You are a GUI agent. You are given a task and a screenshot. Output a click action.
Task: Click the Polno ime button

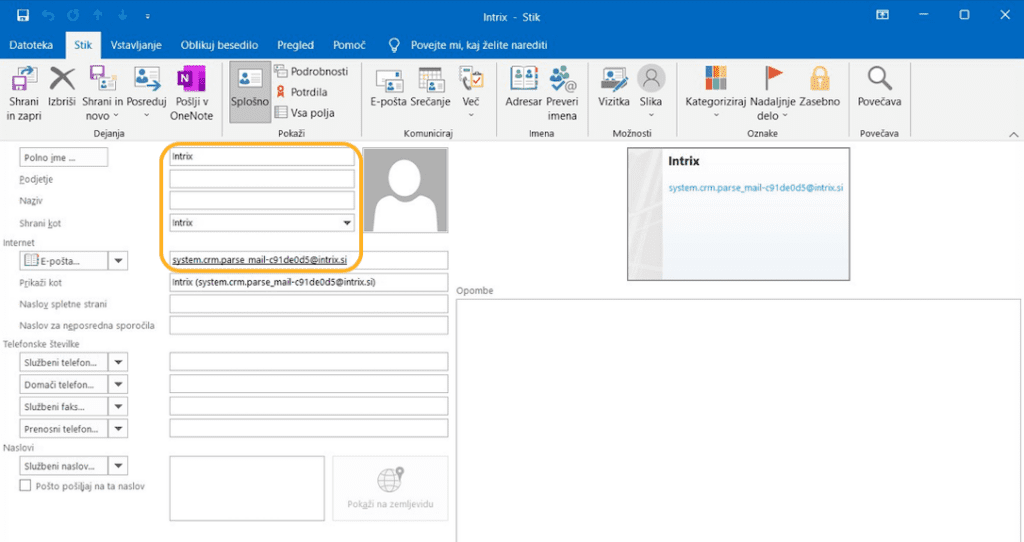(x=63, y=157)
